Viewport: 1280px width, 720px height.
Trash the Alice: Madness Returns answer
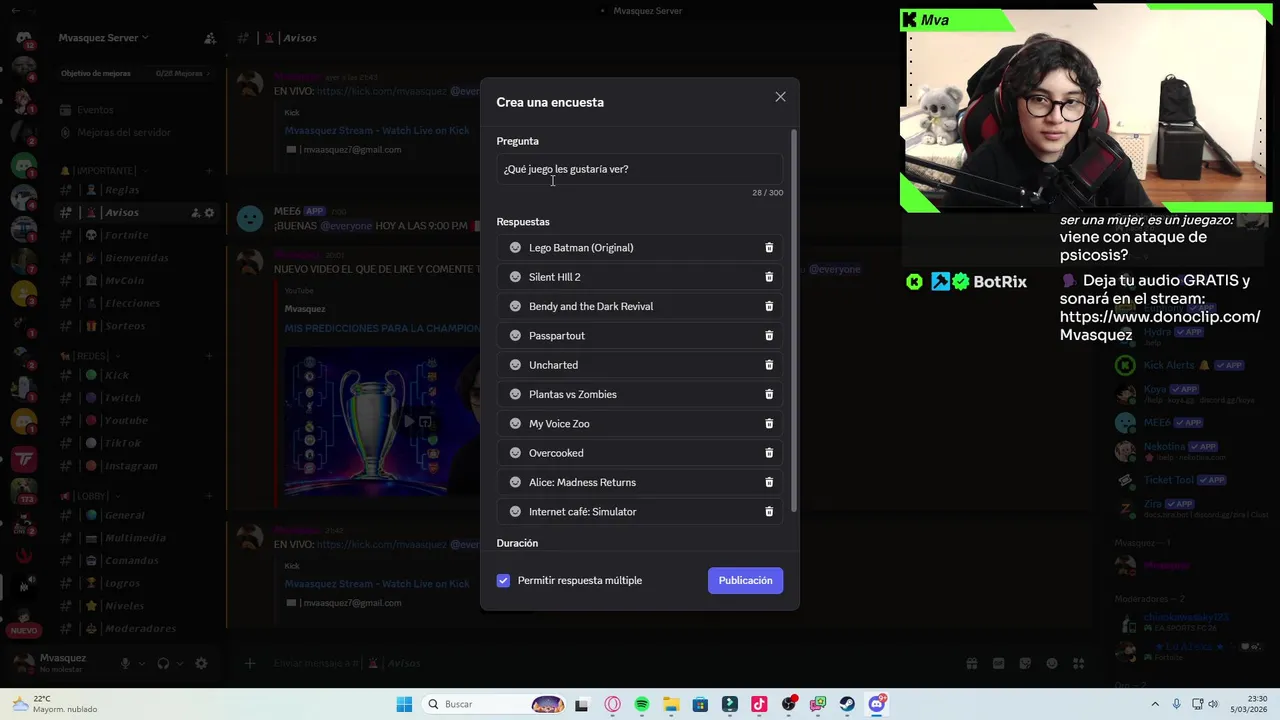(769, 482)
